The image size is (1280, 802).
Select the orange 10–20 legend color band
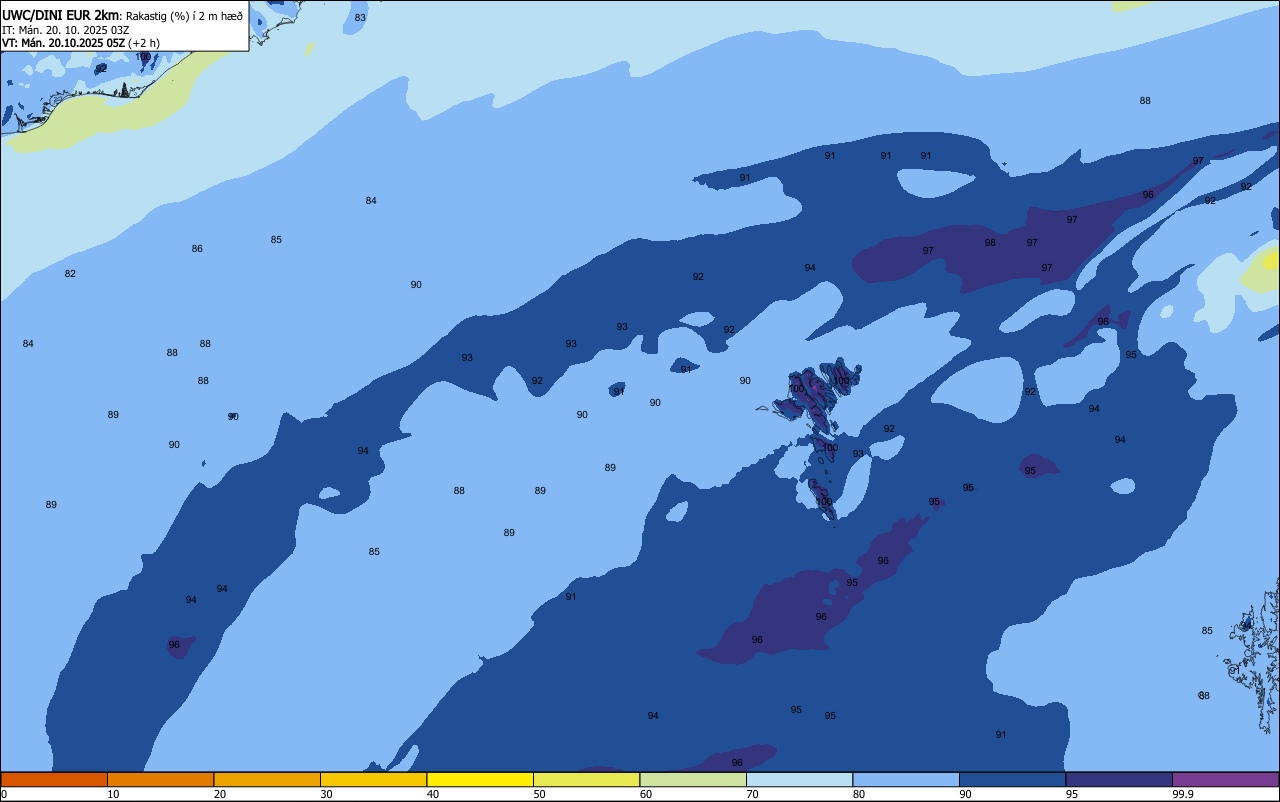(160, 779)
